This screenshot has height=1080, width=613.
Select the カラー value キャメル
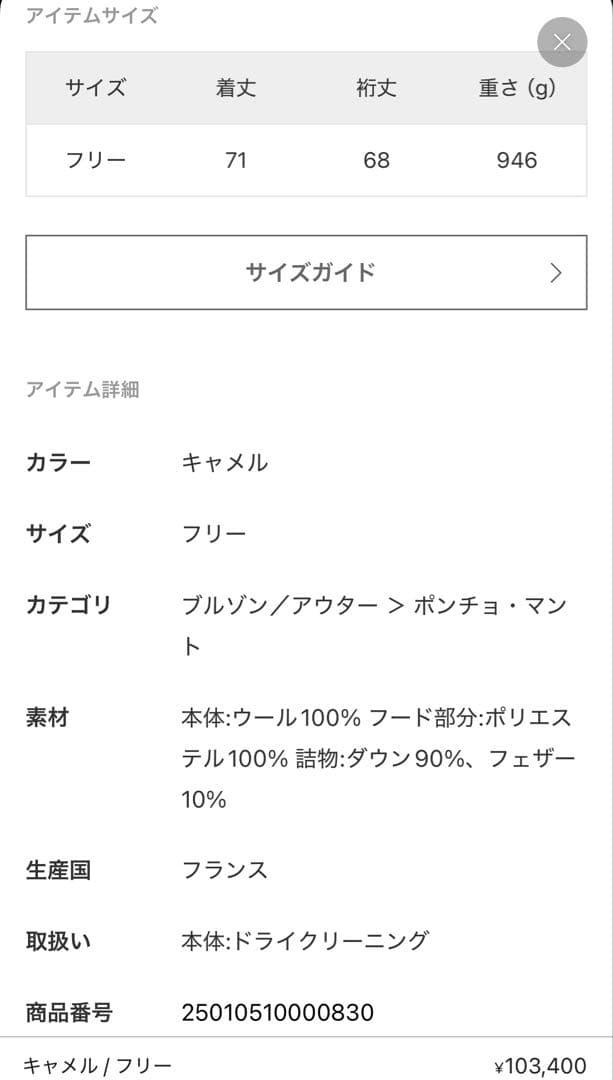222,462
